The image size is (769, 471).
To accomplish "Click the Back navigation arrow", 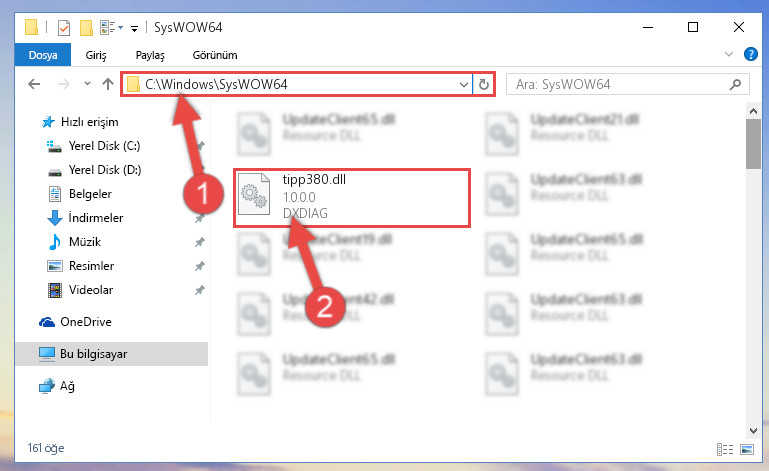I will (x=34, y=84).
